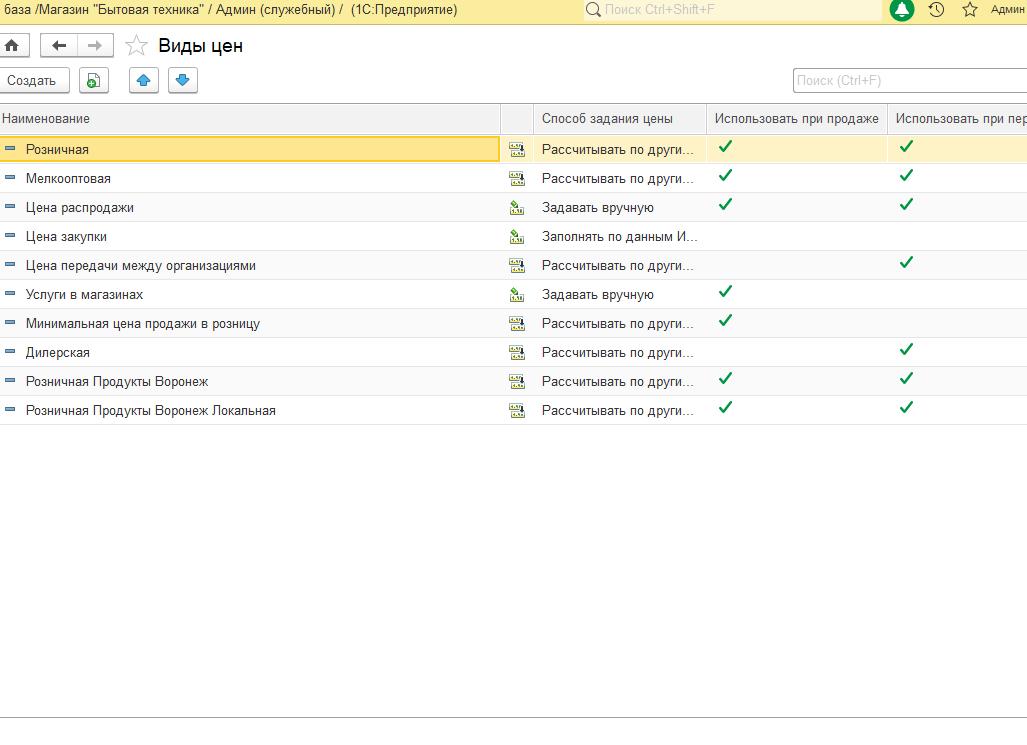Click sale checkmark in Услуги в магазинах row

click(725, 292)
